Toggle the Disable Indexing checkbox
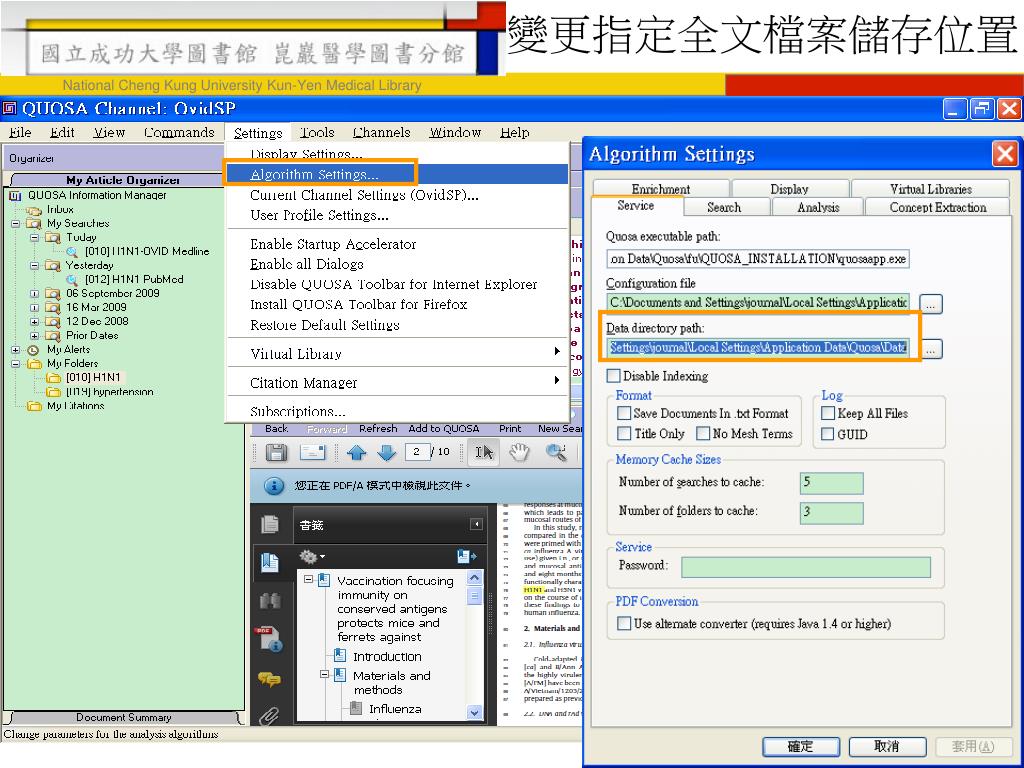This screenshot has width=1024, height=768. 613,376
